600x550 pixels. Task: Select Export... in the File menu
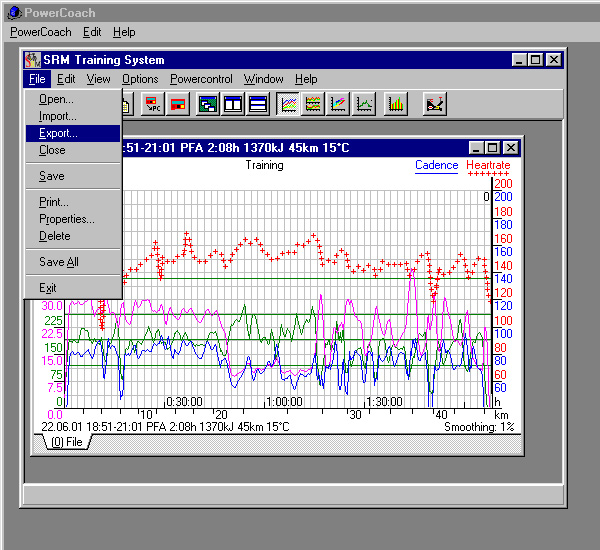point(73,133)
